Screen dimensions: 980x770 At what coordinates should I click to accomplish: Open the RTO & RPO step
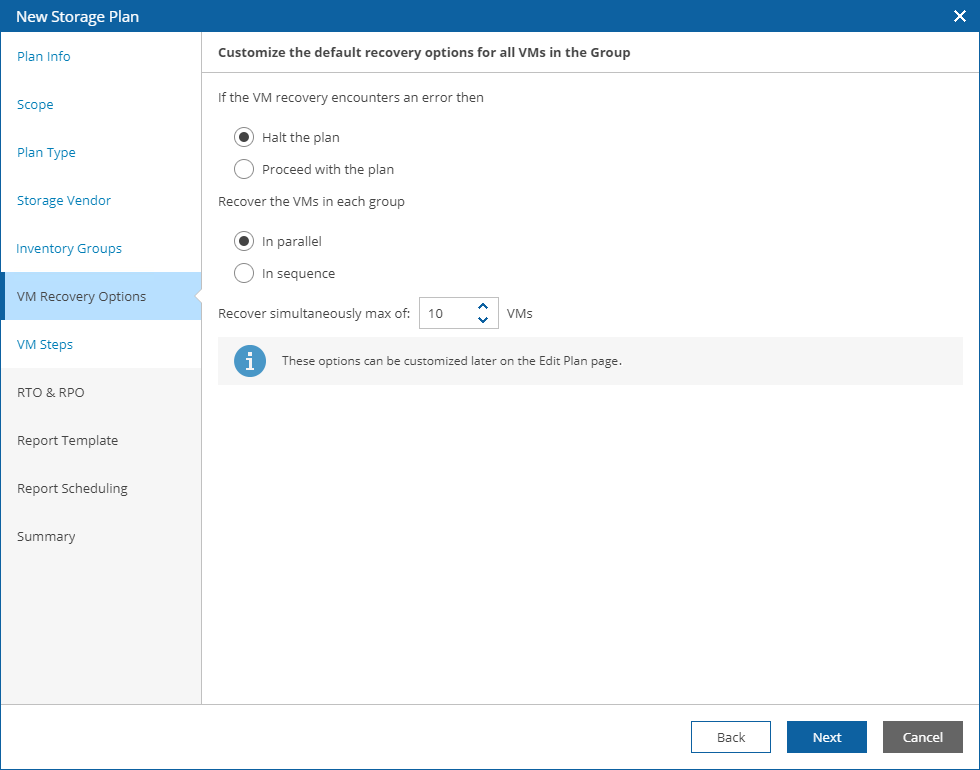pos(51,393)
